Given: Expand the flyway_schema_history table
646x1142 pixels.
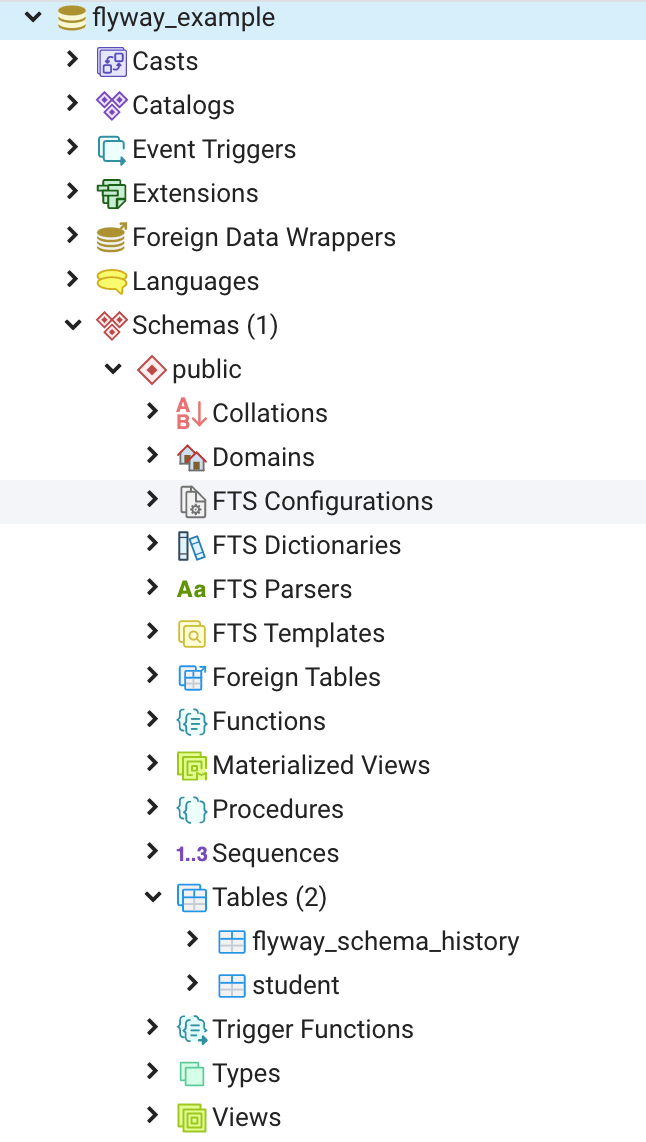Looking at the screenshot, I should coord(192,941).
